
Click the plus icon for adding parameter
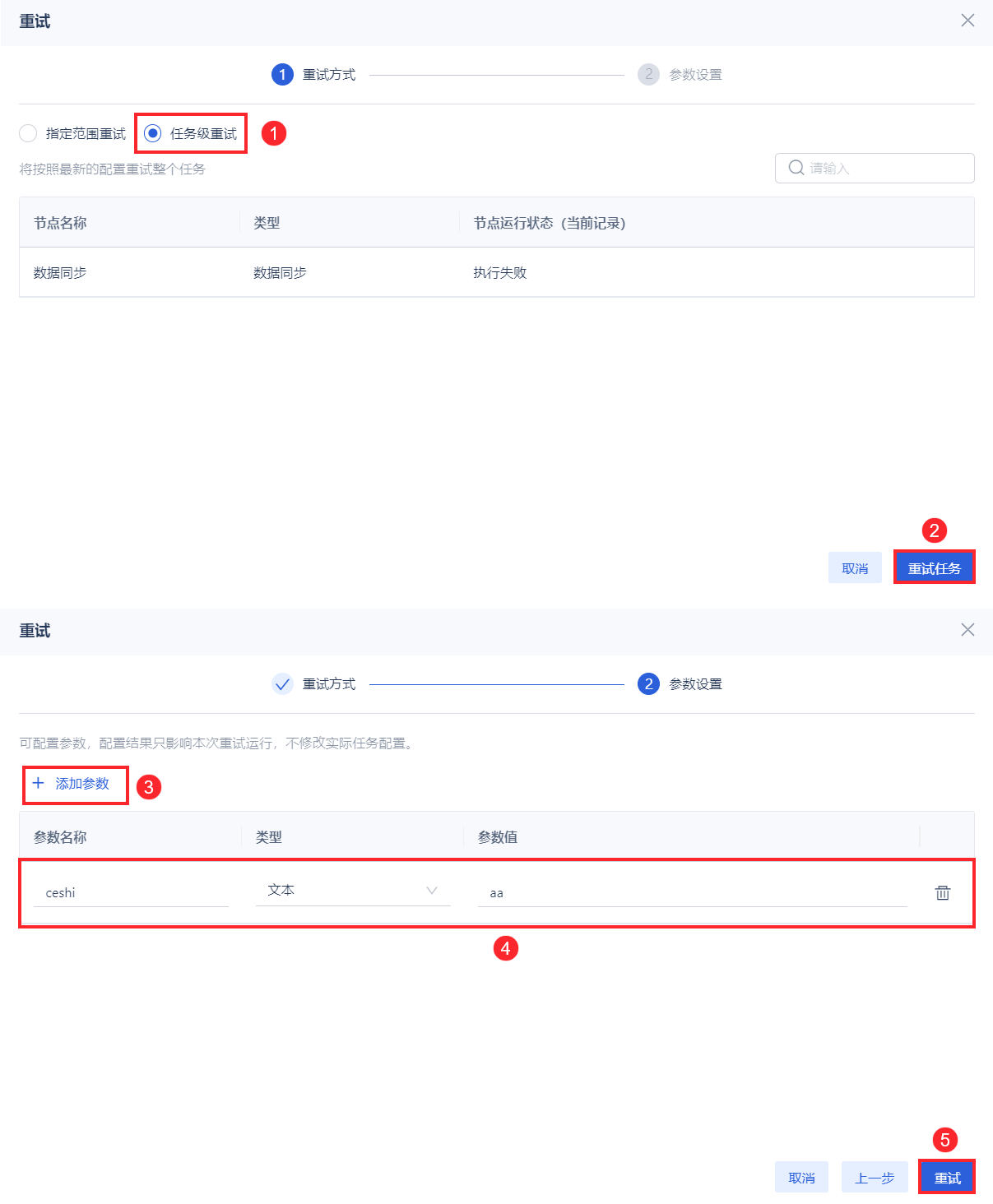coord(38,783)
